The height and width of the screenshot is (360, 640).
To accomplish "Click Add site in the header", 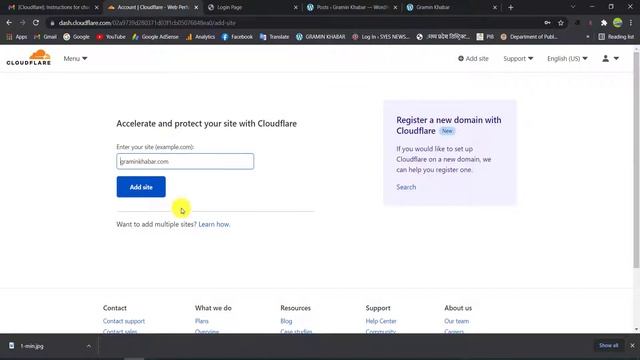I will point(473,58).
